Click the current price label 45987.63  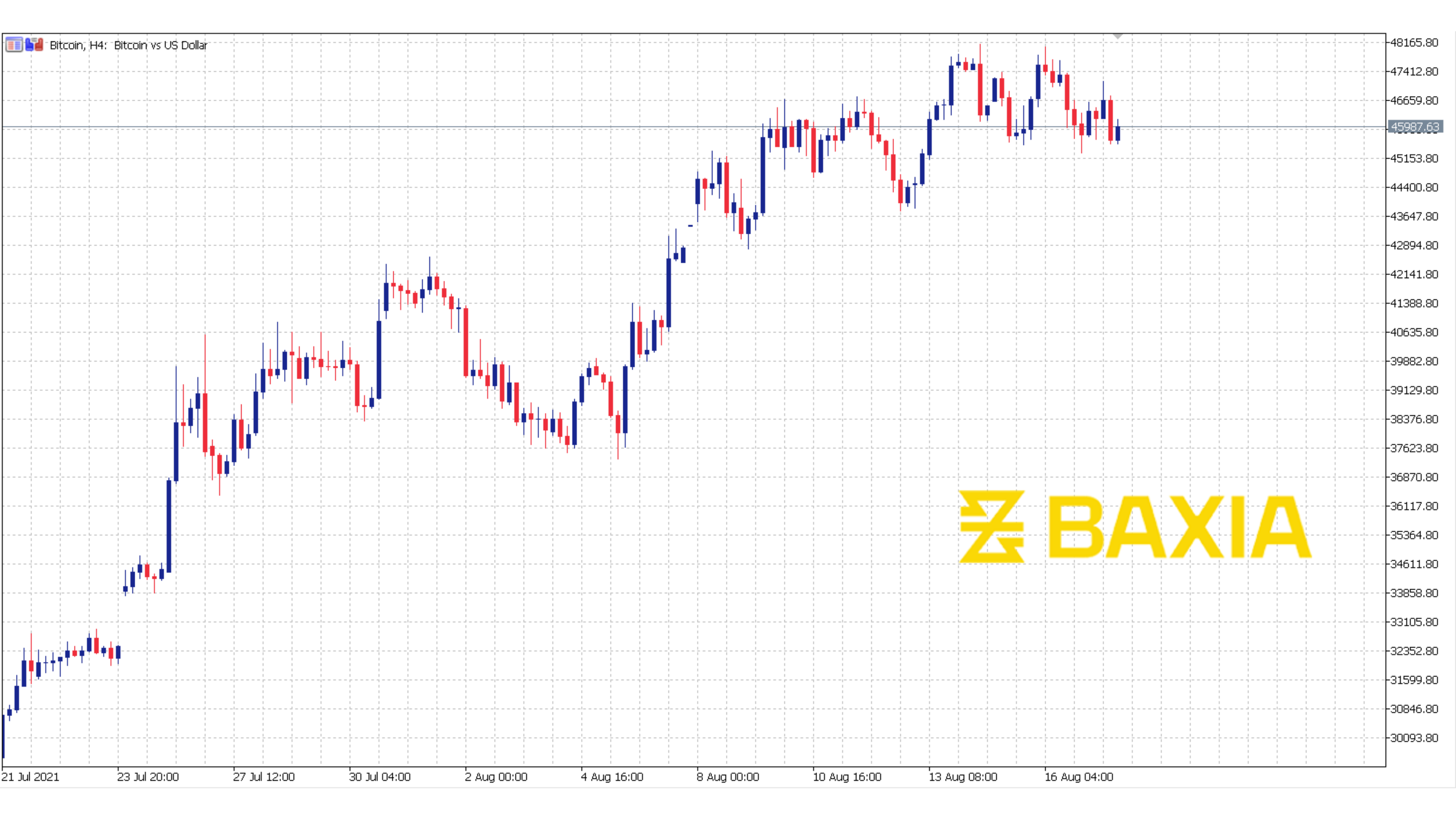pyautogui.click(x=1415, y=127)
